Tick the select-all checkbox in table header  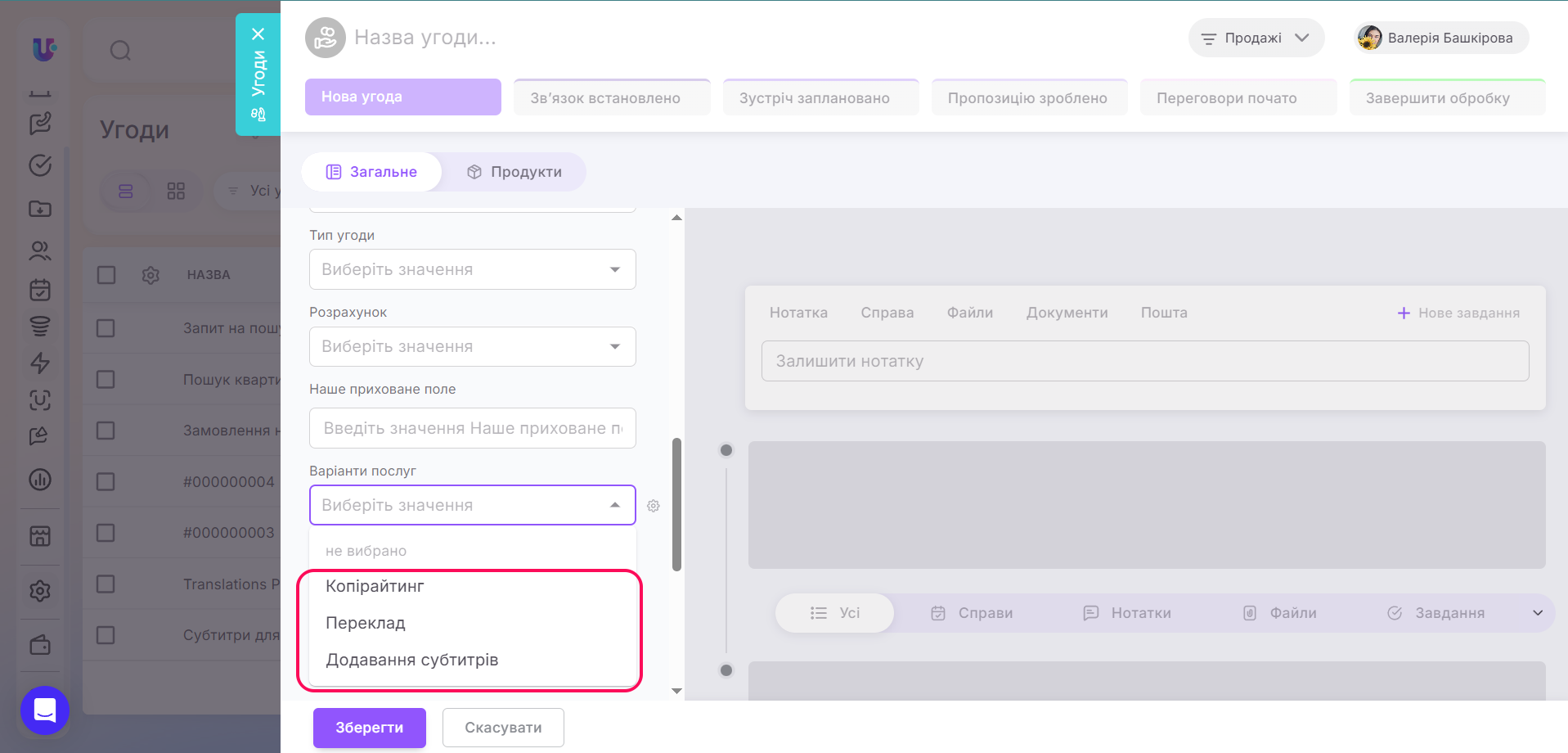[106, 275]
